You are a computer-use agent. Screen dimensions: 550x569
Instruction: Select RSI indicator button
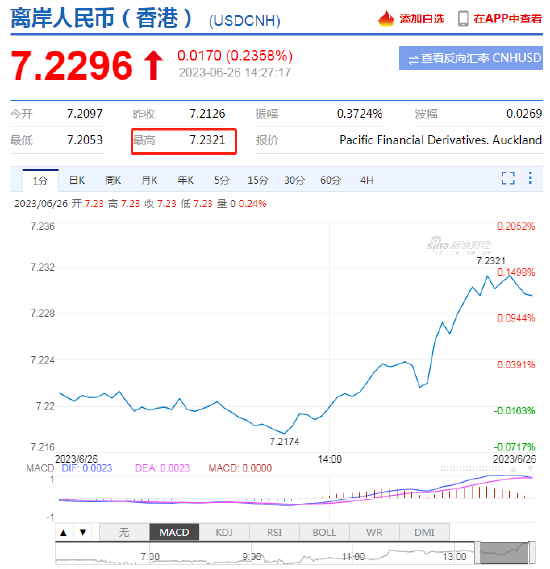[x=274, y=532]
